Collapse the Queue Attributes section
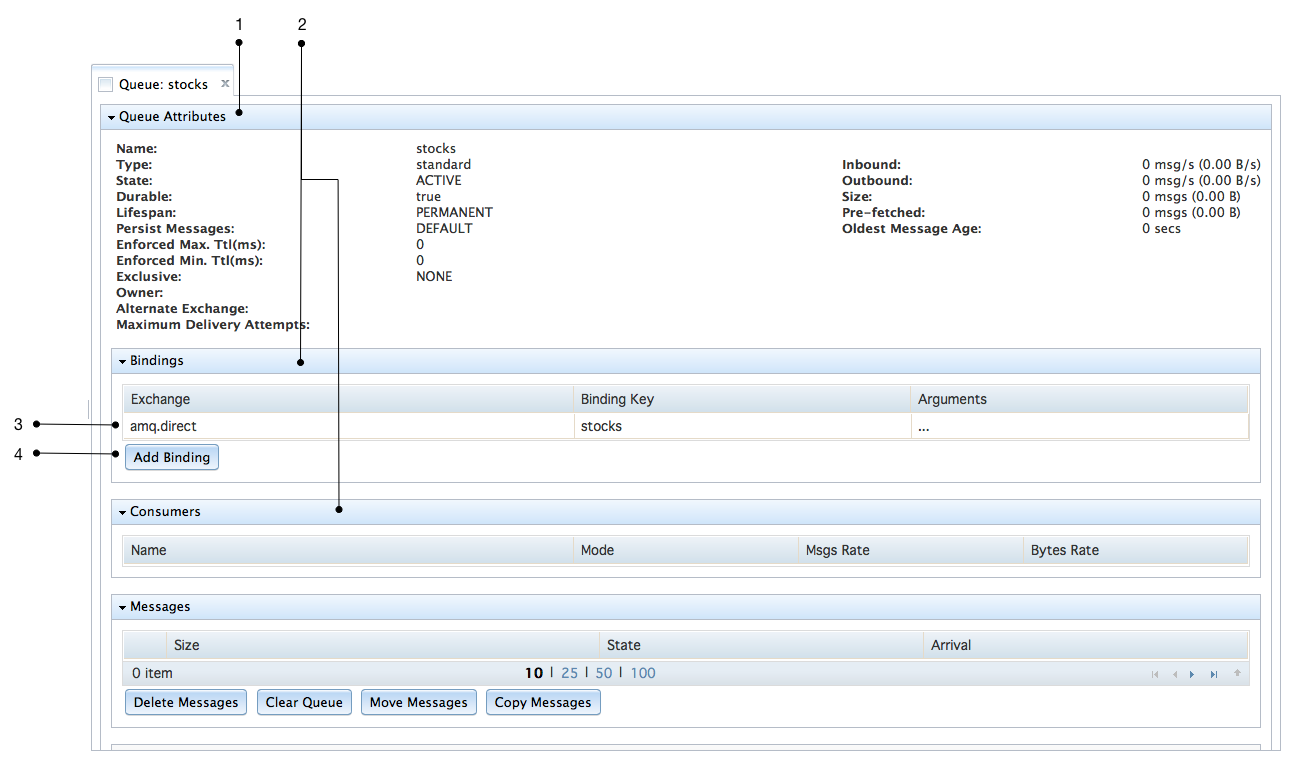1300x768 pixels. 112,117
